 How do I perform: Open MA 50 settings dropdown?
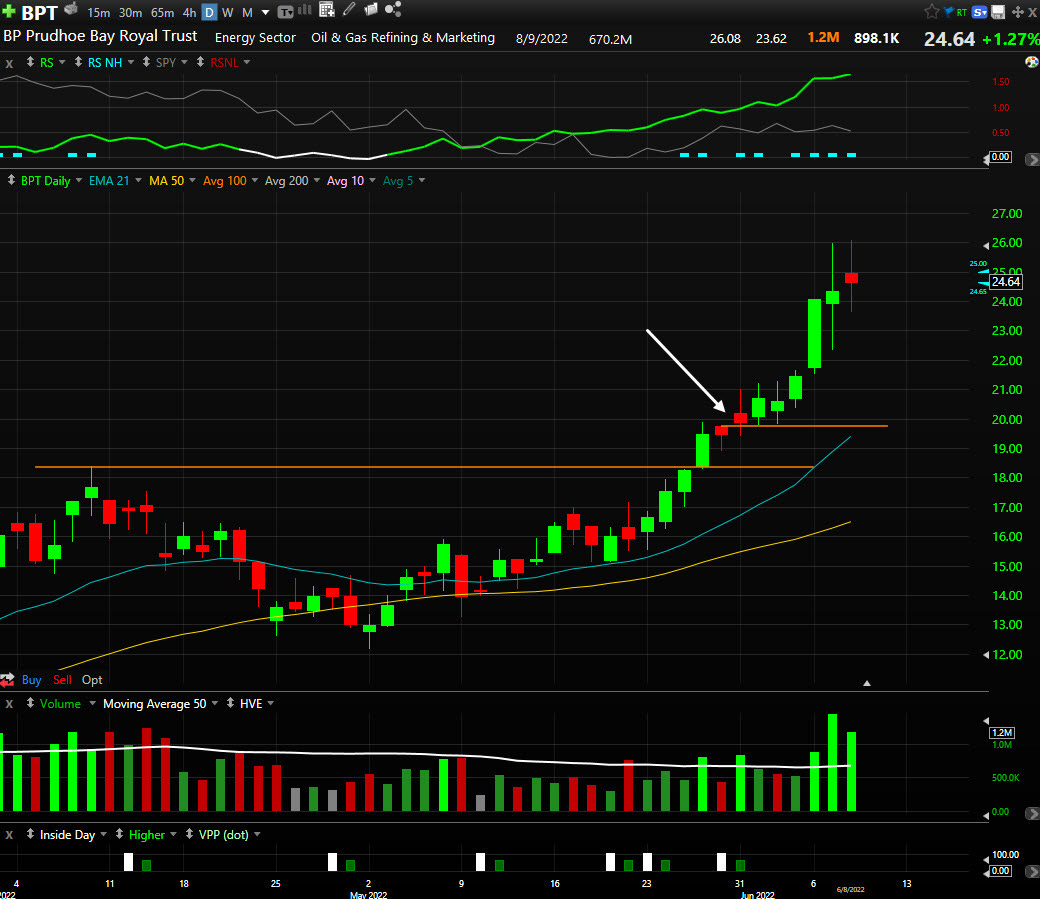[192, 180]
